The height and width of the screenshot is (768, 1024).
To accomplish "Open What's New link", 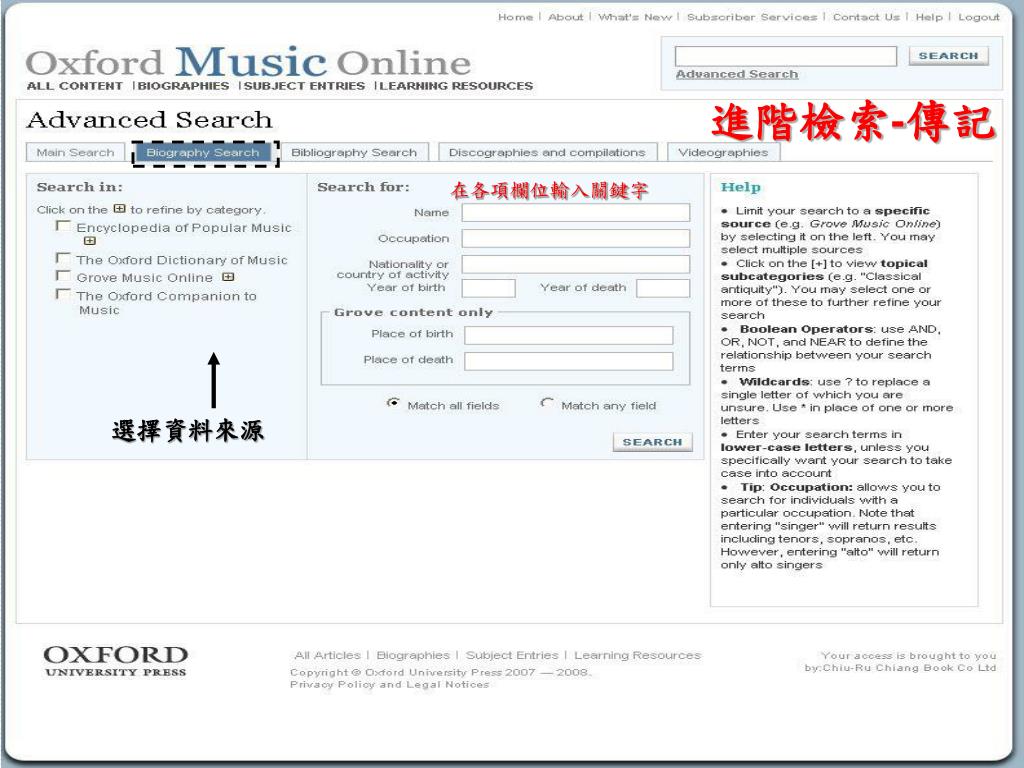I will pyautogui.click(x=635, y=17).
